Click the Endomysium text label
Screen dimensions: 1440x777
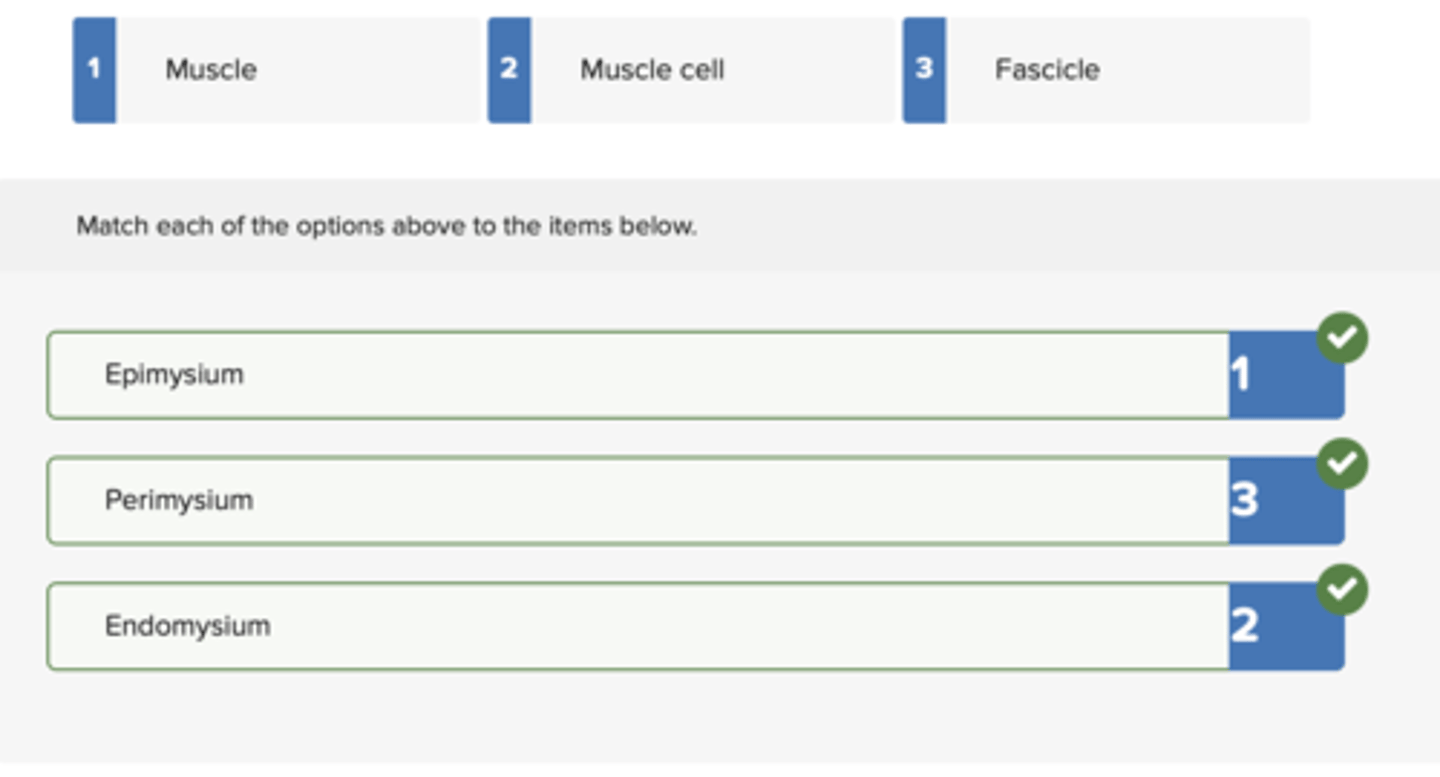tap(187, 626)
